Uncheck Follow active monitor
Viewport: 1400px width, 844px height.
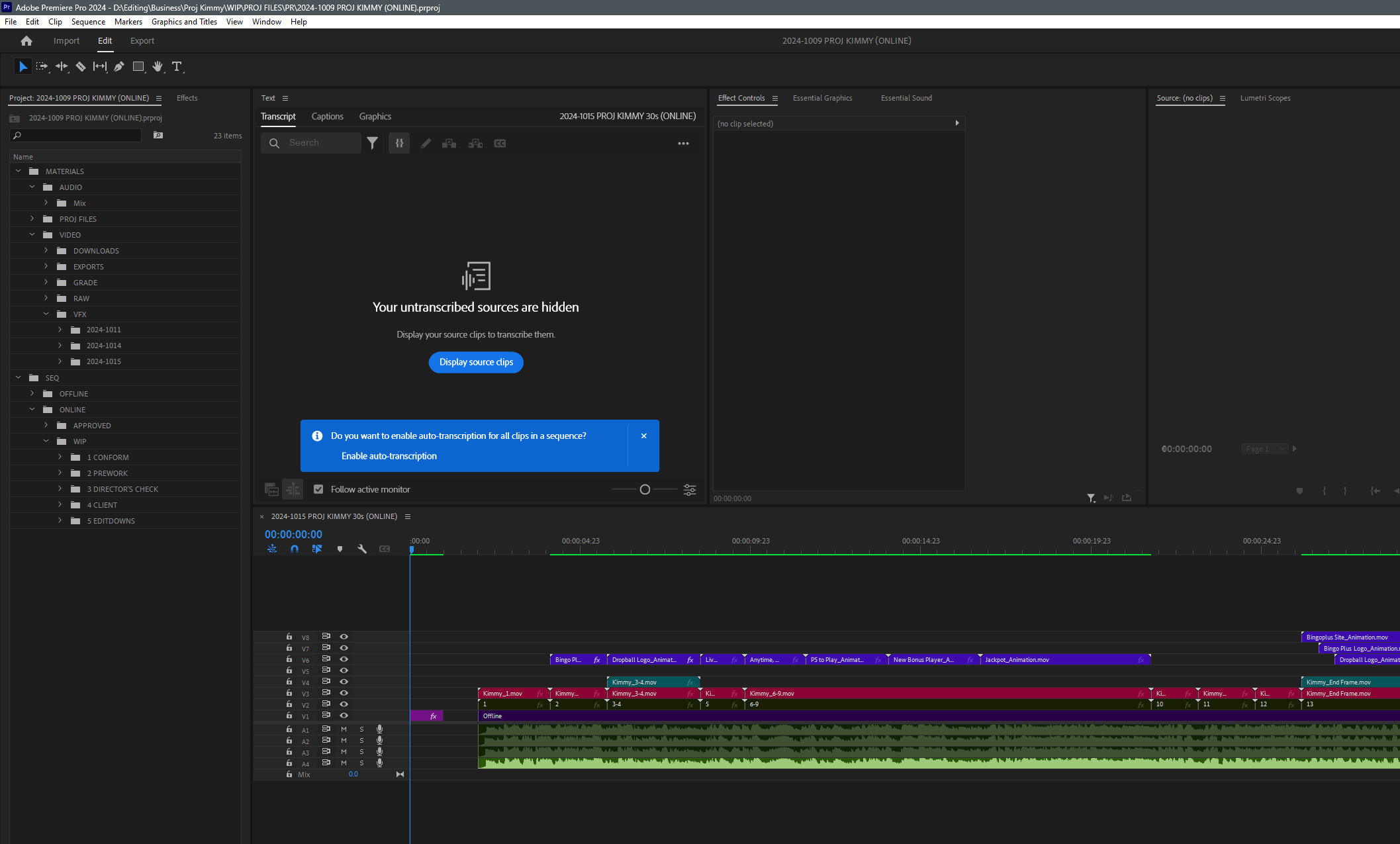[x=319, y=489]
